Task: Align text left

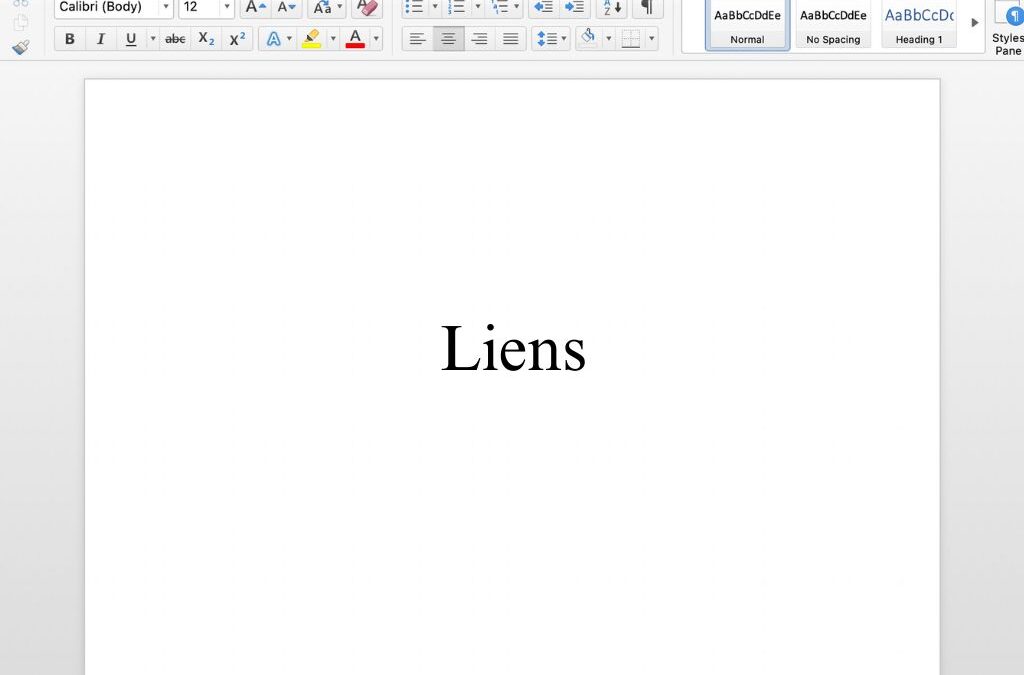Action: 417,39
